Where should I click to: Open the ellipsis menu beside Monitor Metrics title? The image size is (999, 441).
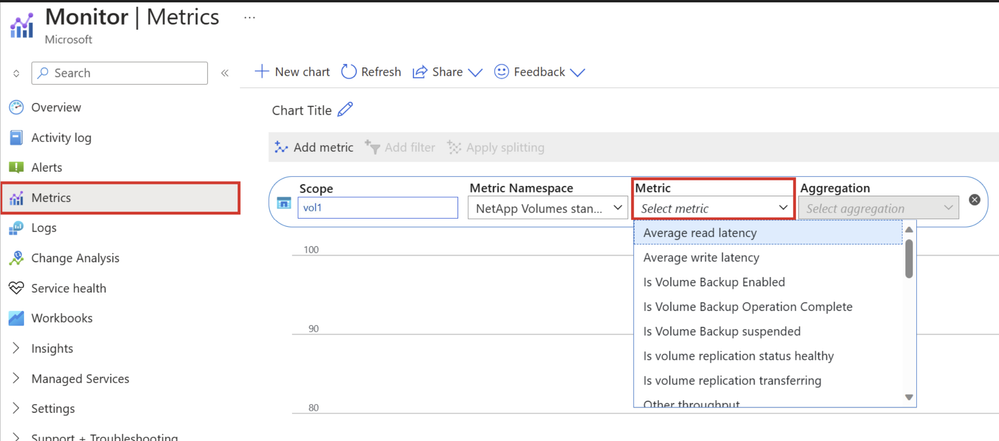click(250, 18)
